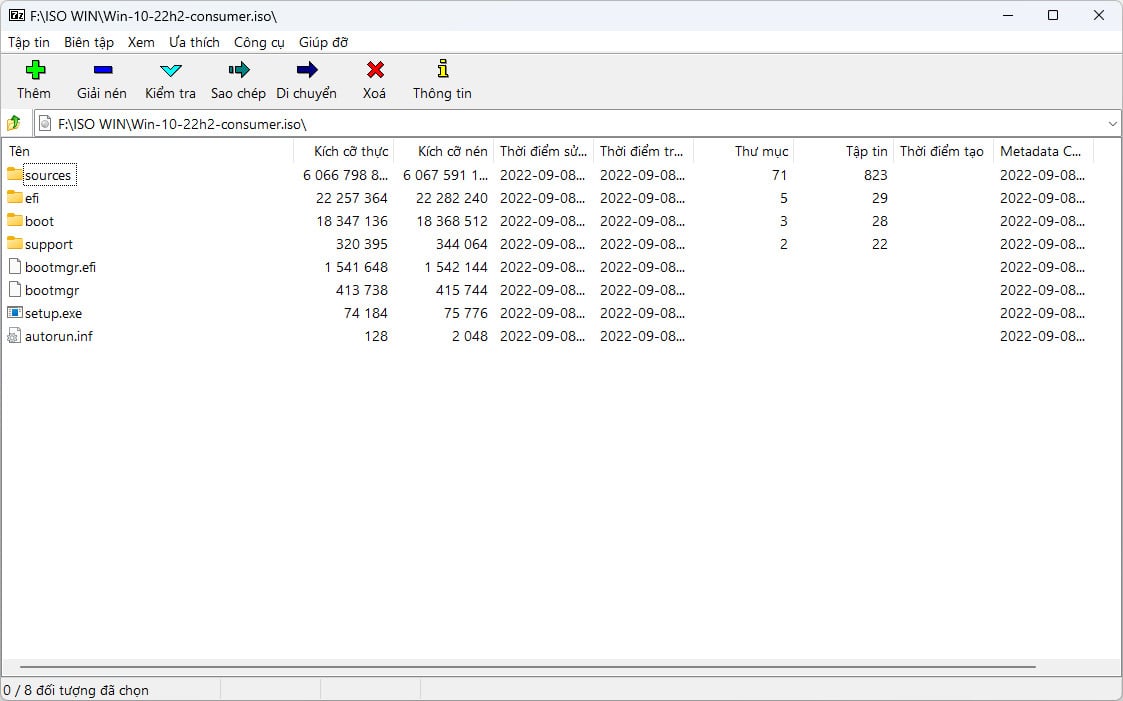
Task: Click the size value 1 541 648
Action: click(356, 267)
